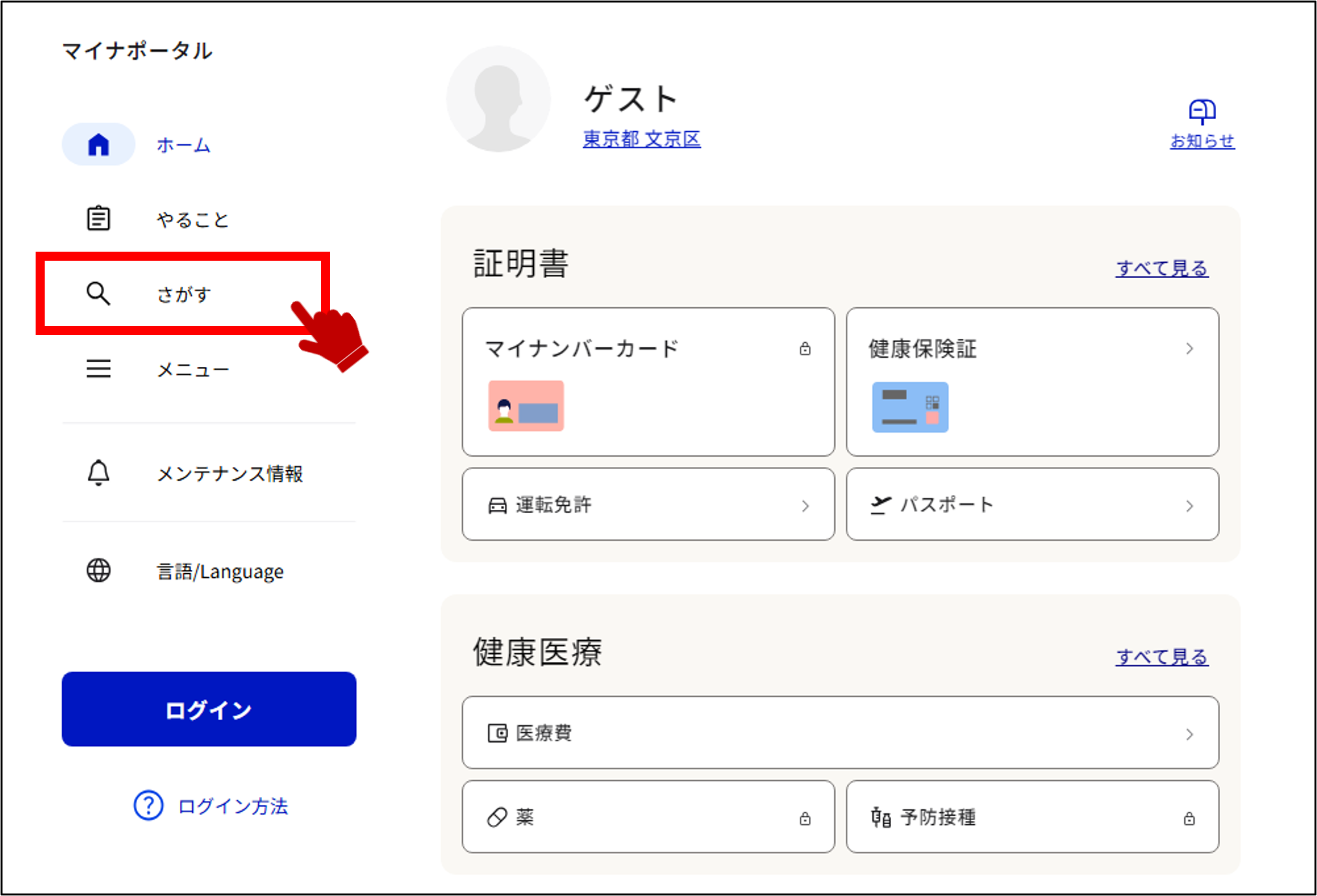This screenshot has width=1317, height=896.
Task: Click the health insurance card illustration
Action: [911, 407]
